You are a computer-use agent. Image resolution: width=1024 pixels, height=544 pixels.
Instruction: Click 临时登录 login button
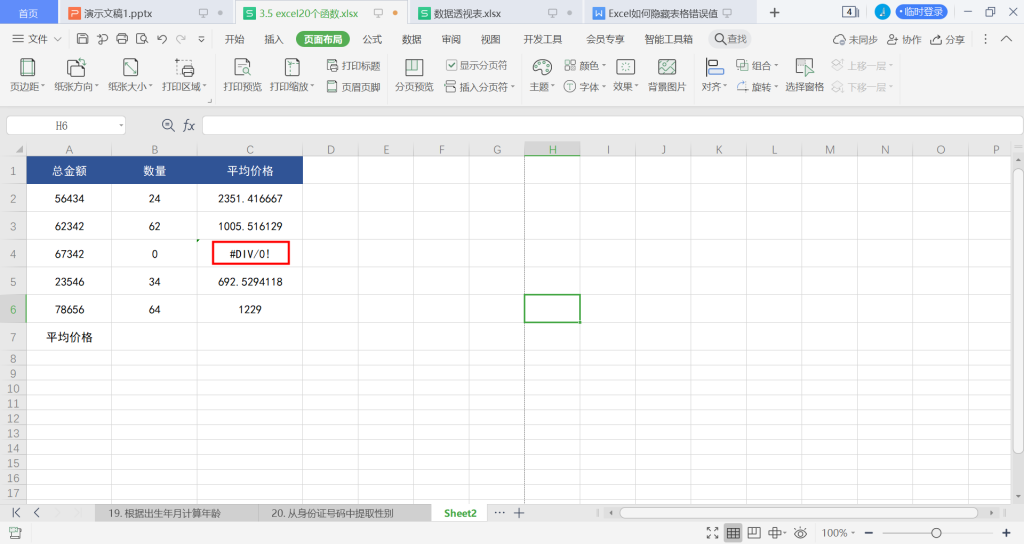[921, 12]
